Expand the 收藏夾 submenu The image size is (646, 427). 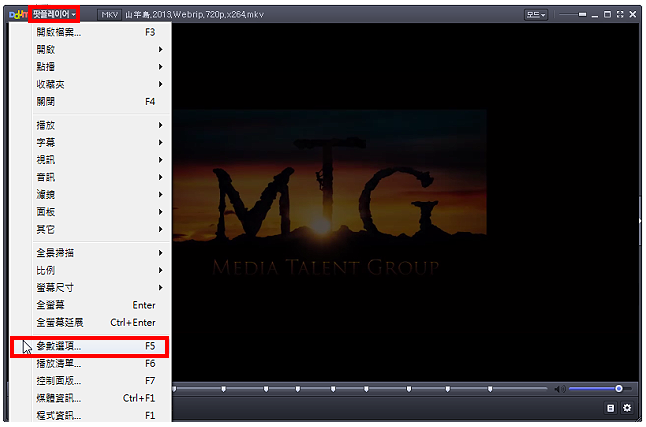[90, 84]
